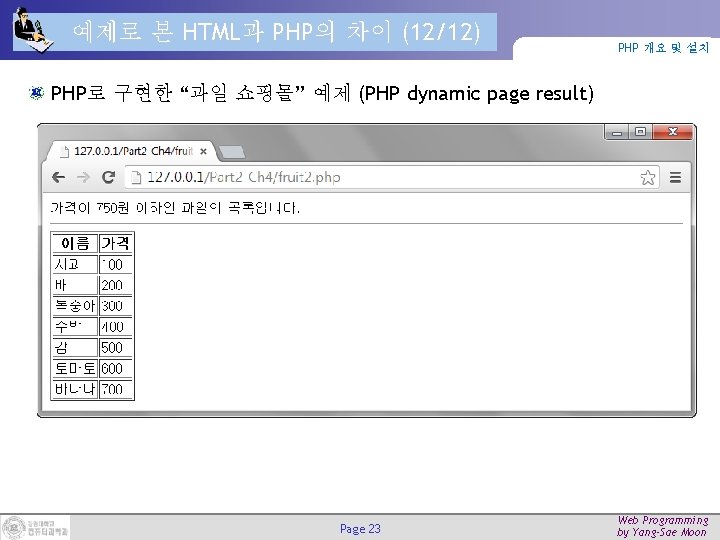Open a new tab button

(x=231, y=152)
